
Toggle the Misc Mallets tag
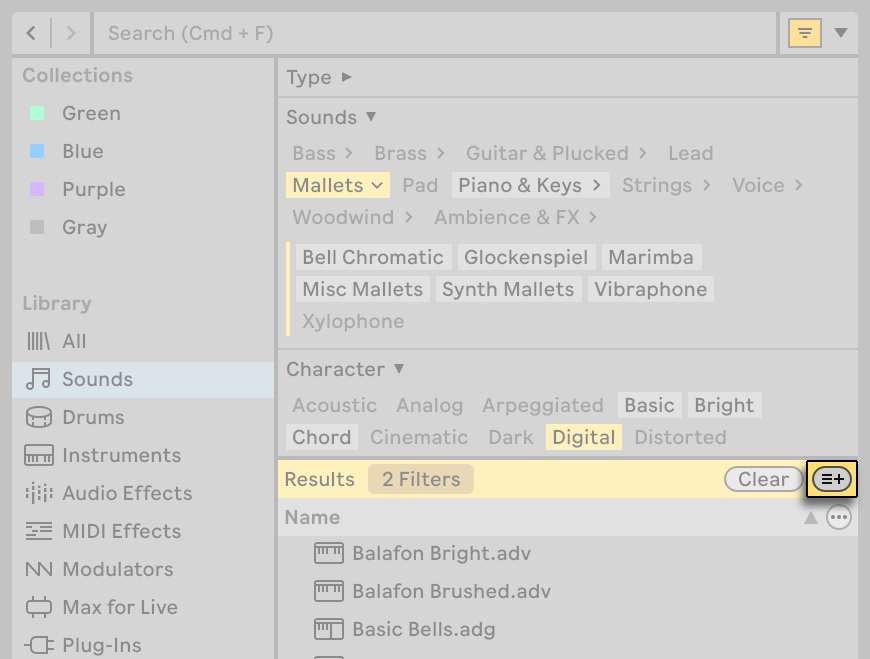(x=363, y=290)
